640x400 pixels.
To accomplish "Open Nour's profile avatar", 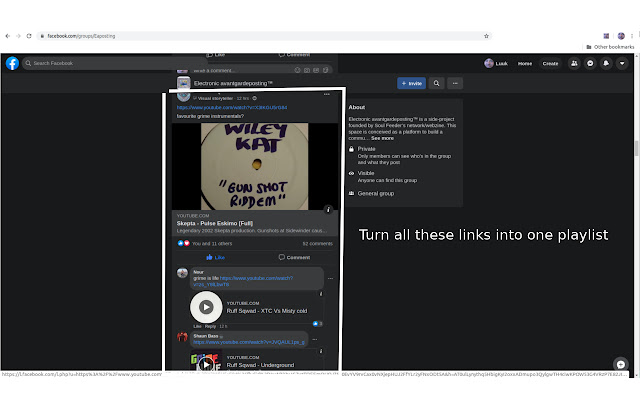I will click(x=182, y=273).
